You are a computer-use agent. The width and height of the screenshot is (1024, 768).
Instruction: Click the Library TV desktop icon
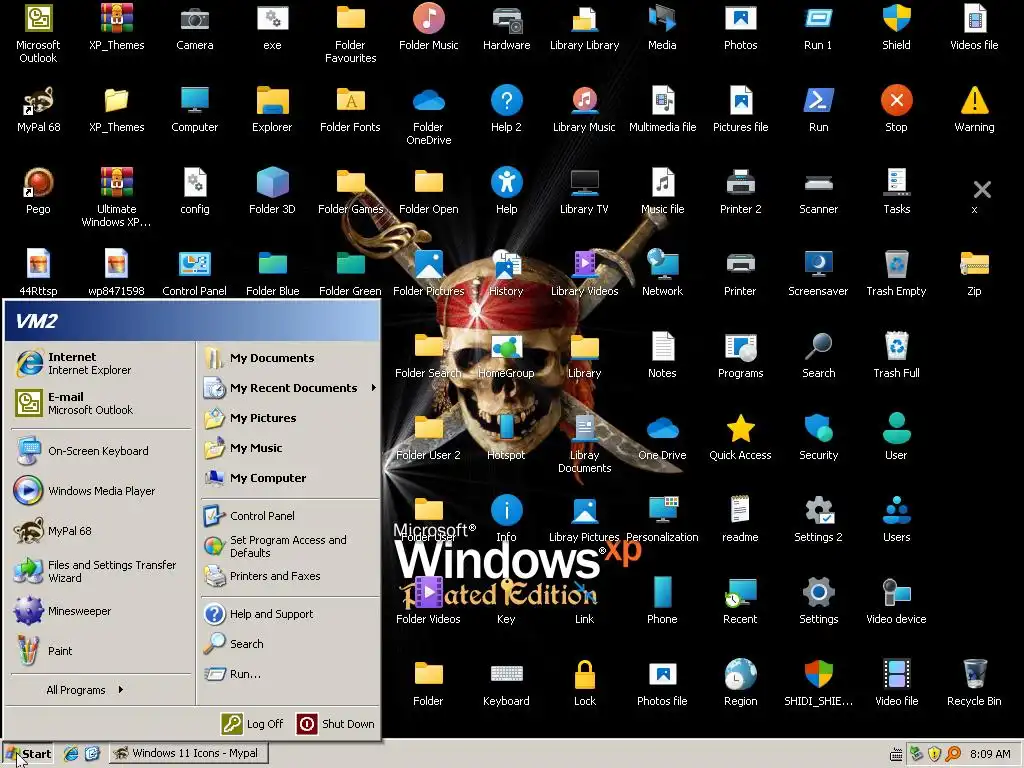(x=584, y=192)
